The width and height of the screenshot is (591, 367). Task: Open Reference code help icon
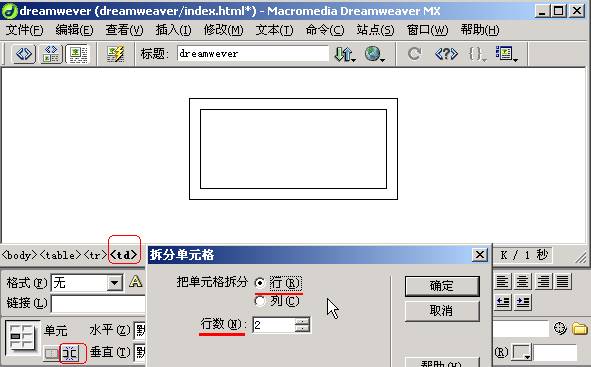point(446,54)
